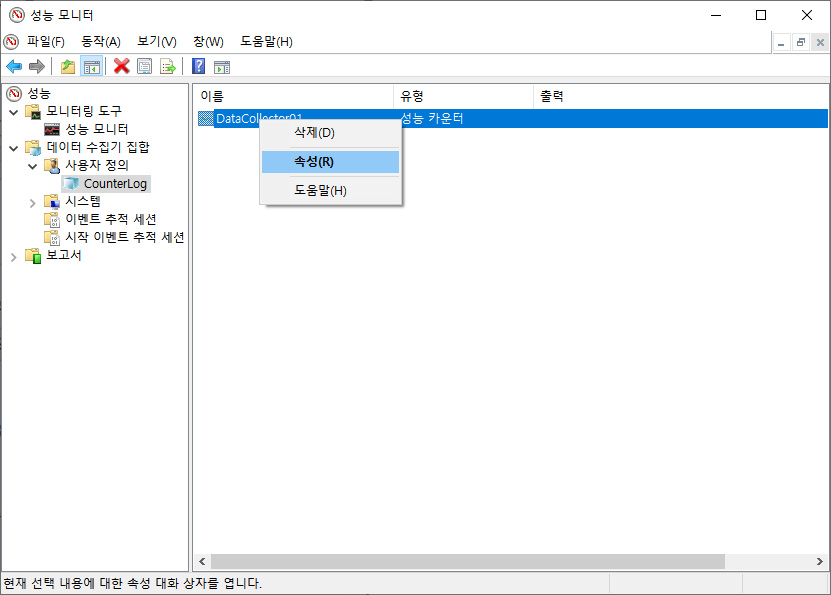
Task: Click the horizontal scrollbar thumb
Action: coord(467,561)
